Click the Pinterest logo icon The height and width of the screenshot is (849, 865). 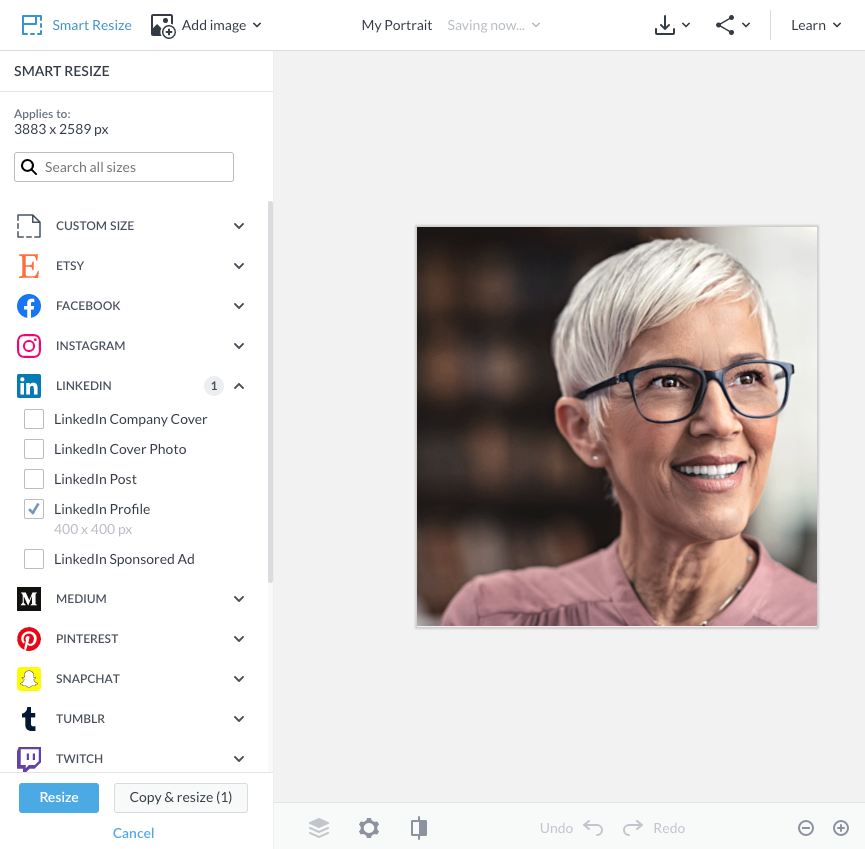pyautogui.click(x=29, y=639)
